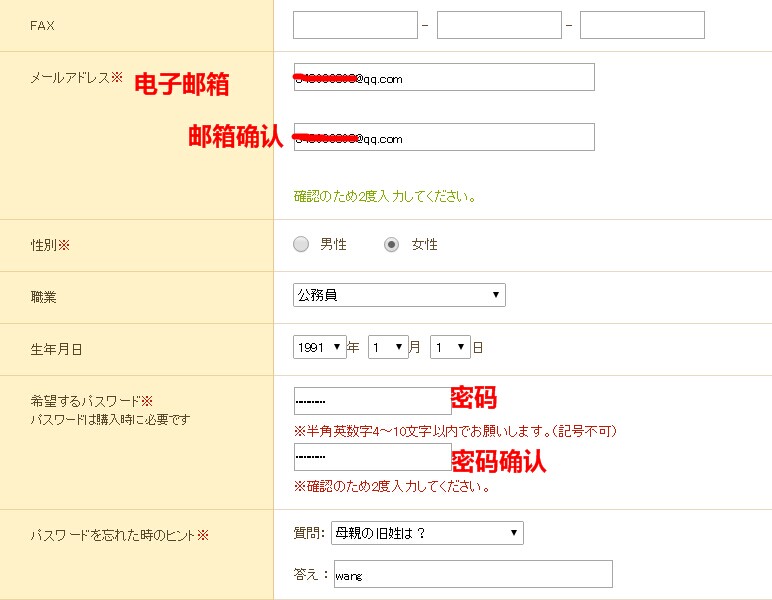Click the 職業 field label
The image size is (772, 600).
[44, 297]
